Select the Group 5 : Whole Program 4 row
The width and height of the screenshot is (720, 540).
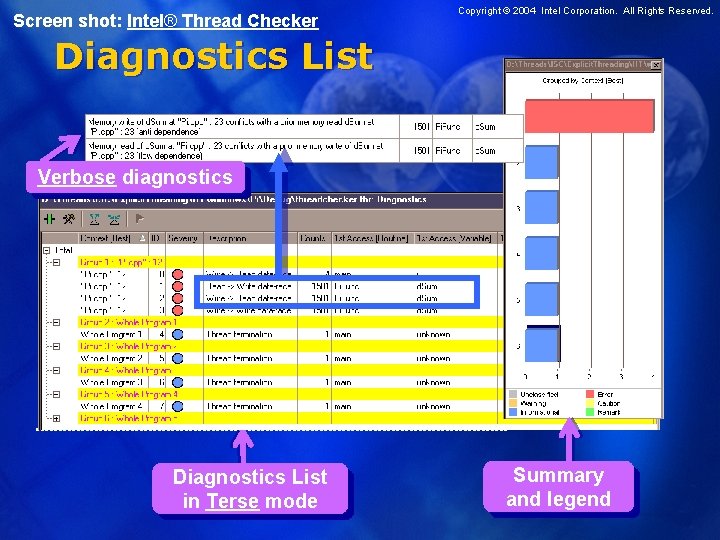click(289, 394)
